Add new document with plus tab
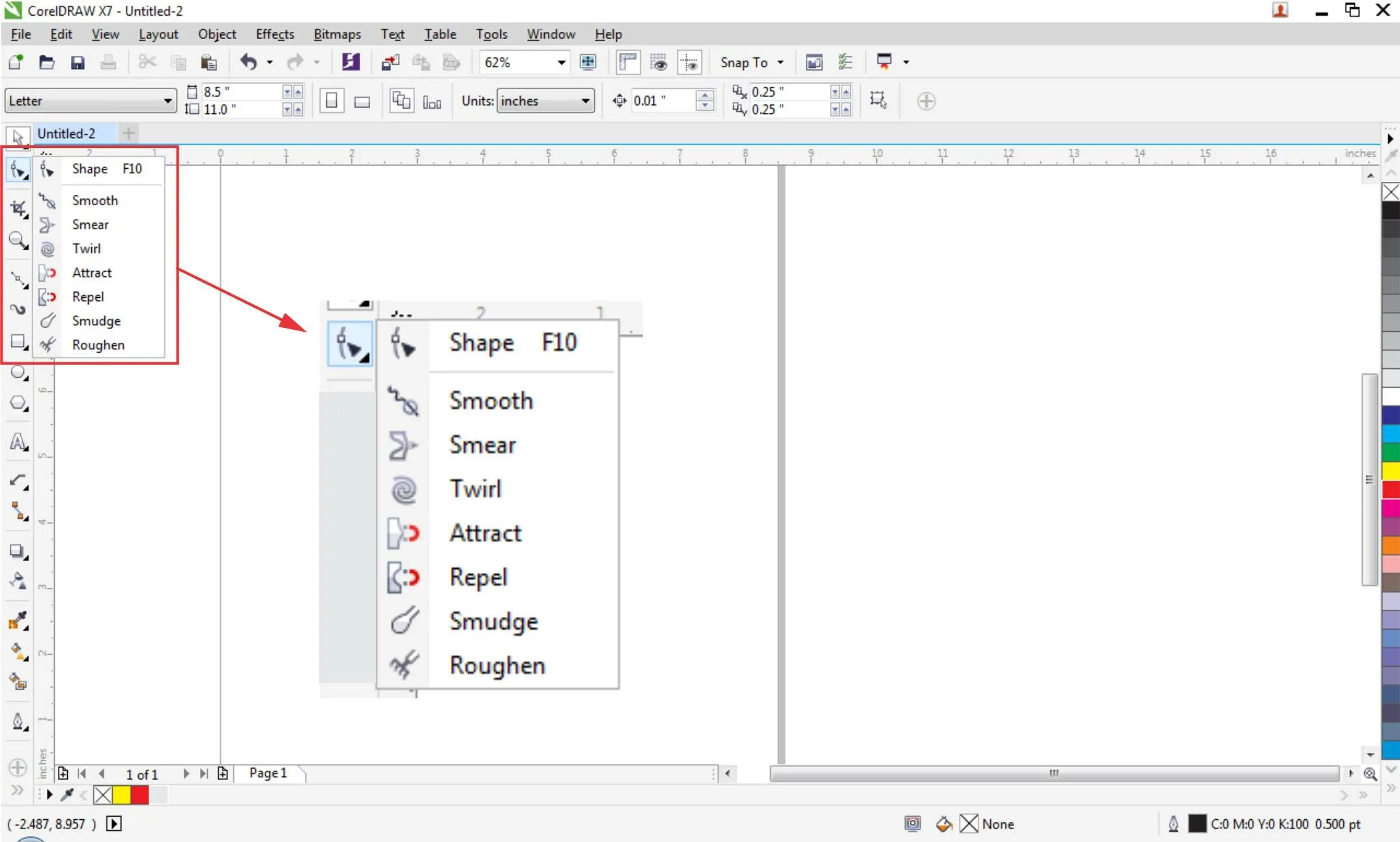This screenshot has height=842, width=1400. 129,134
